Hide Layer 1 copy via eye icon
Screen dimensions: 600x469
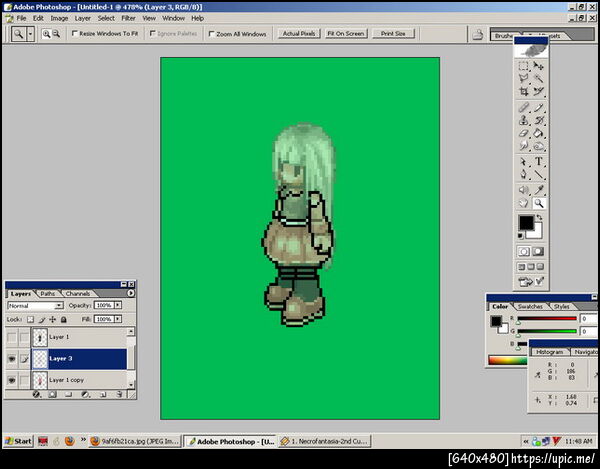[x=12, y=380]
